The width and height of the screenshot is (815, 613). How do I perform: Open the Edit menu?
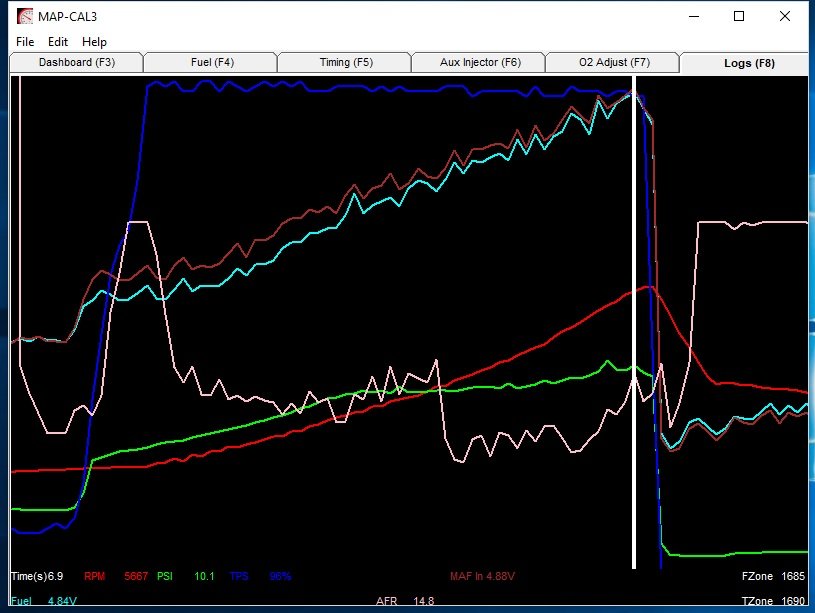click(58, 42)
